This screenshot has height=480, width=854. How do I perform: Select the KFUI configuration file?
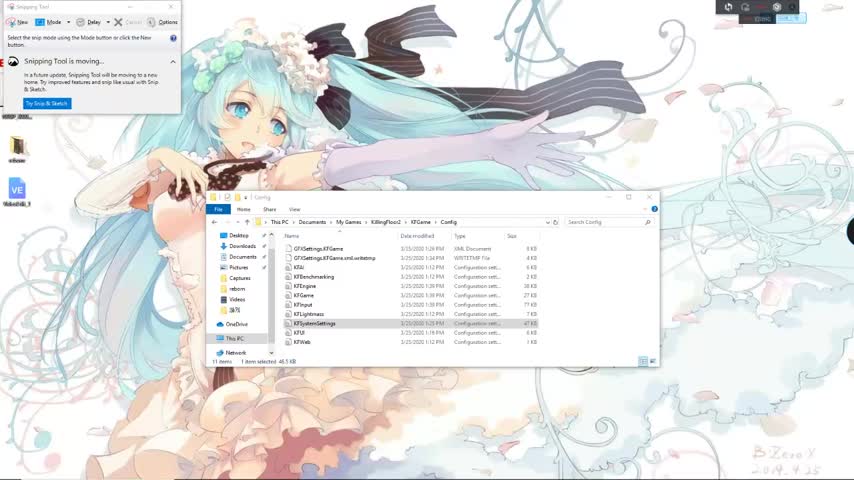click(411, 333)
